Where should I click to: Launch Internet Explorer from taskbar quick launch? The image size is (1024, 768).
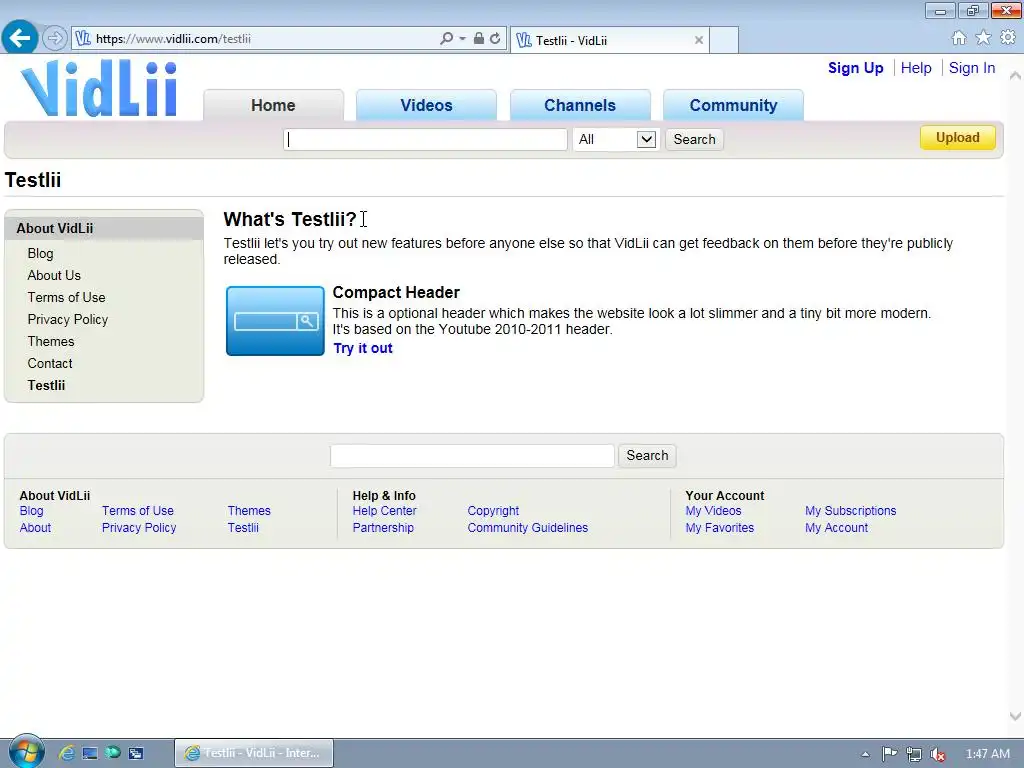(x=67, y=753)
